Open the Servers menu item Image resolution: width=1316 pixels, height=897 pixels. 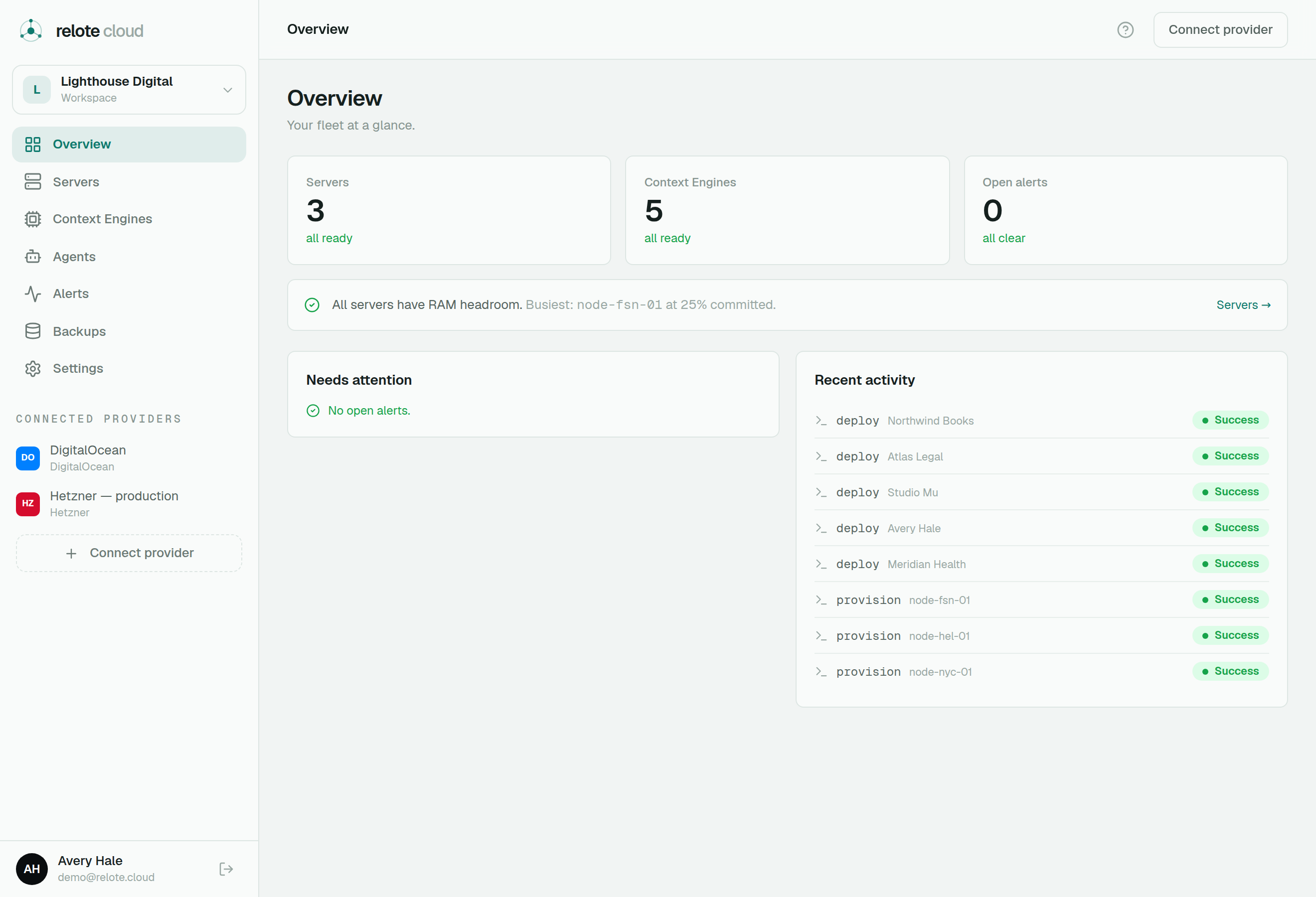coord(129,182)
